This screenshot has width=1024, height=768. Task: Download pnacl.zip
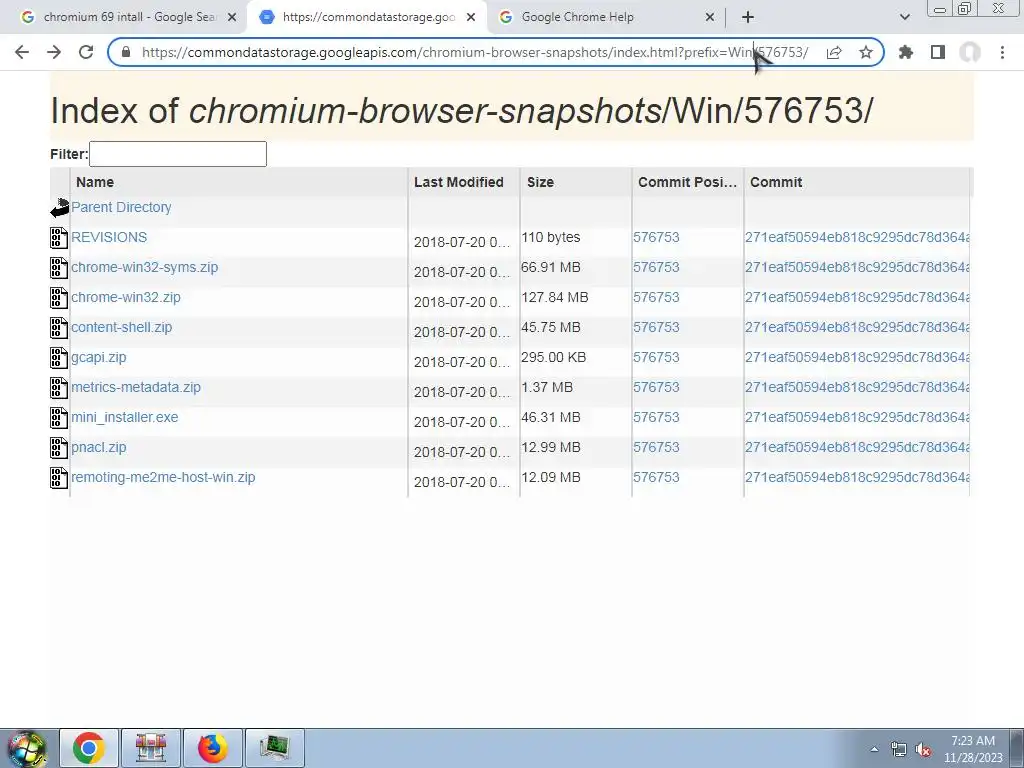[99, 447]
